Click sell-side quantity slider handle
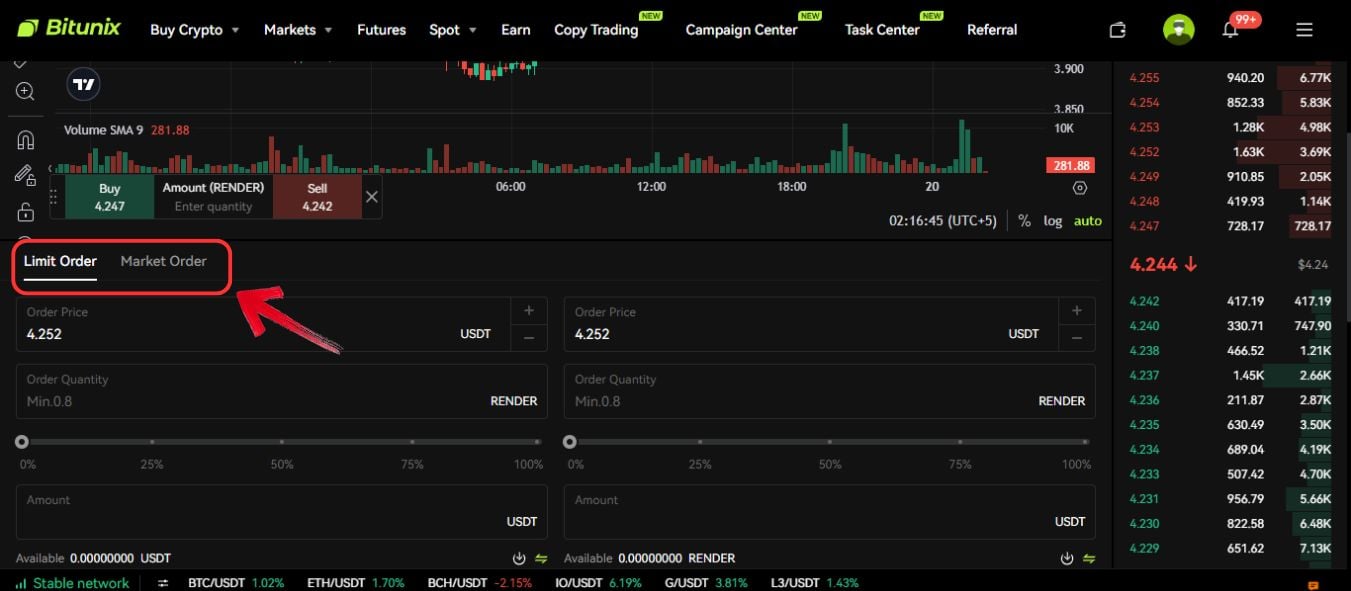Screen dimensions: 1351x591 [x=570, y=442]
